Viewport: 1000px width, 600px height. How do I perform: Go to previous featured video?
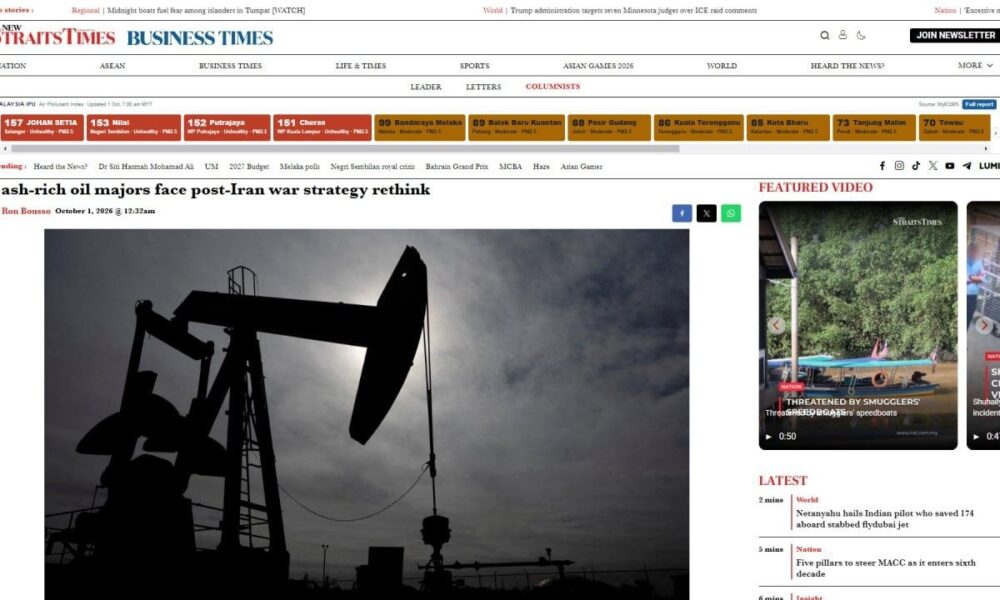pyautogui.click(x=776, y=325)
